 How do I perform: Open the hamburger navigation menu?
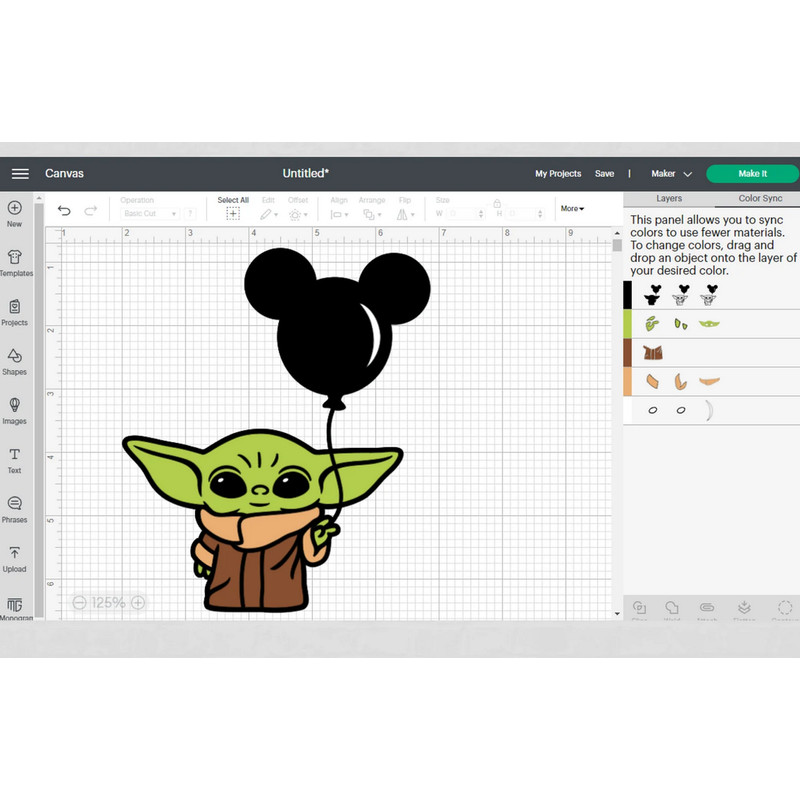(x=19, y=173)
